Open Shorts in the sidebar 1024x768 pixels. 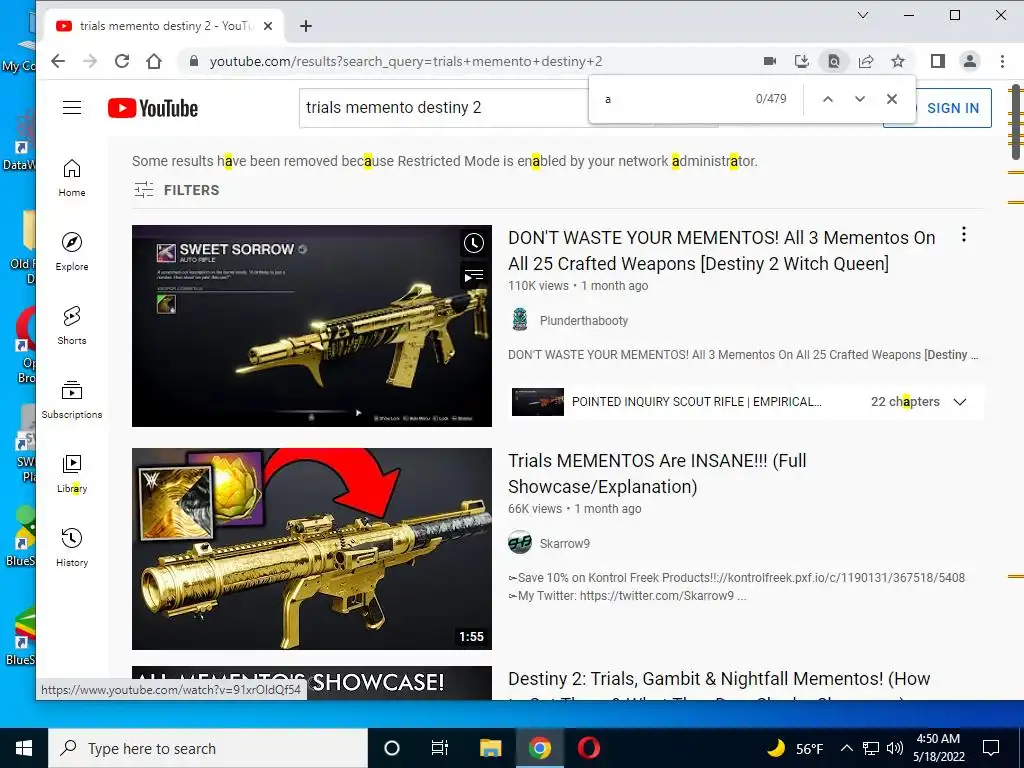pos(72,325)
